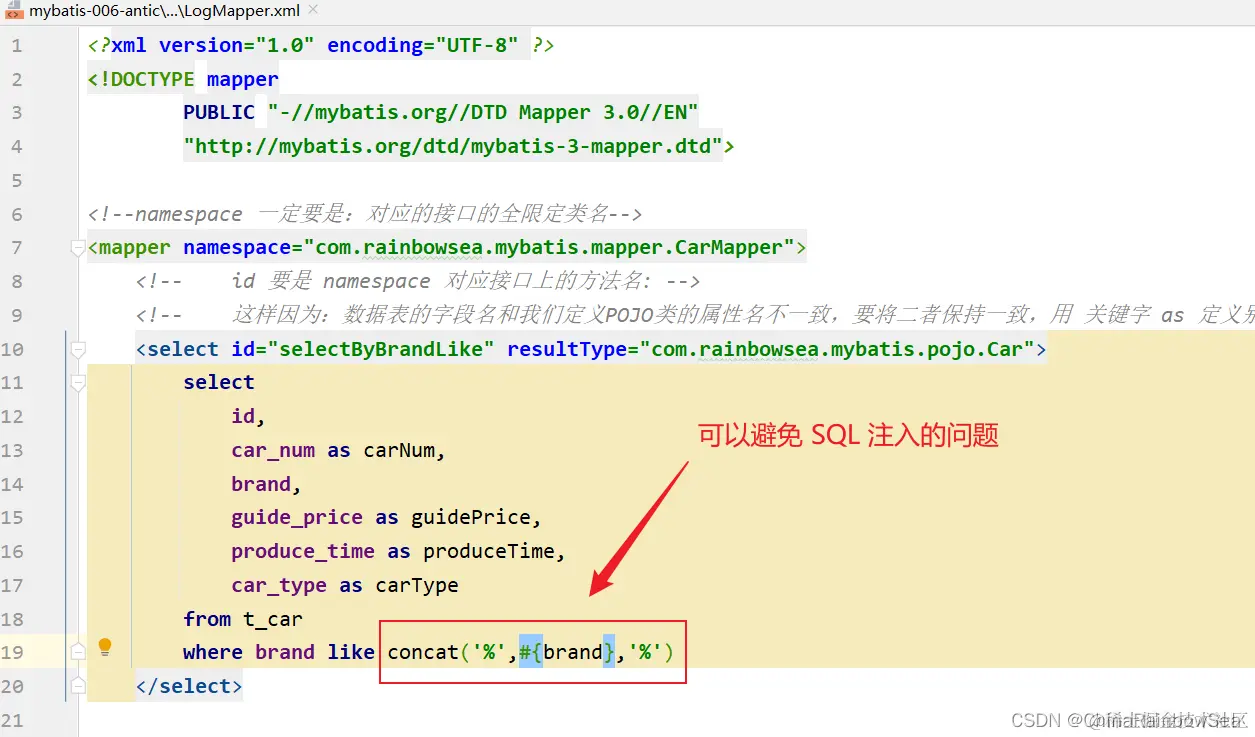Click the produce_time column name
1255x737 pixels.
(303, 551)
